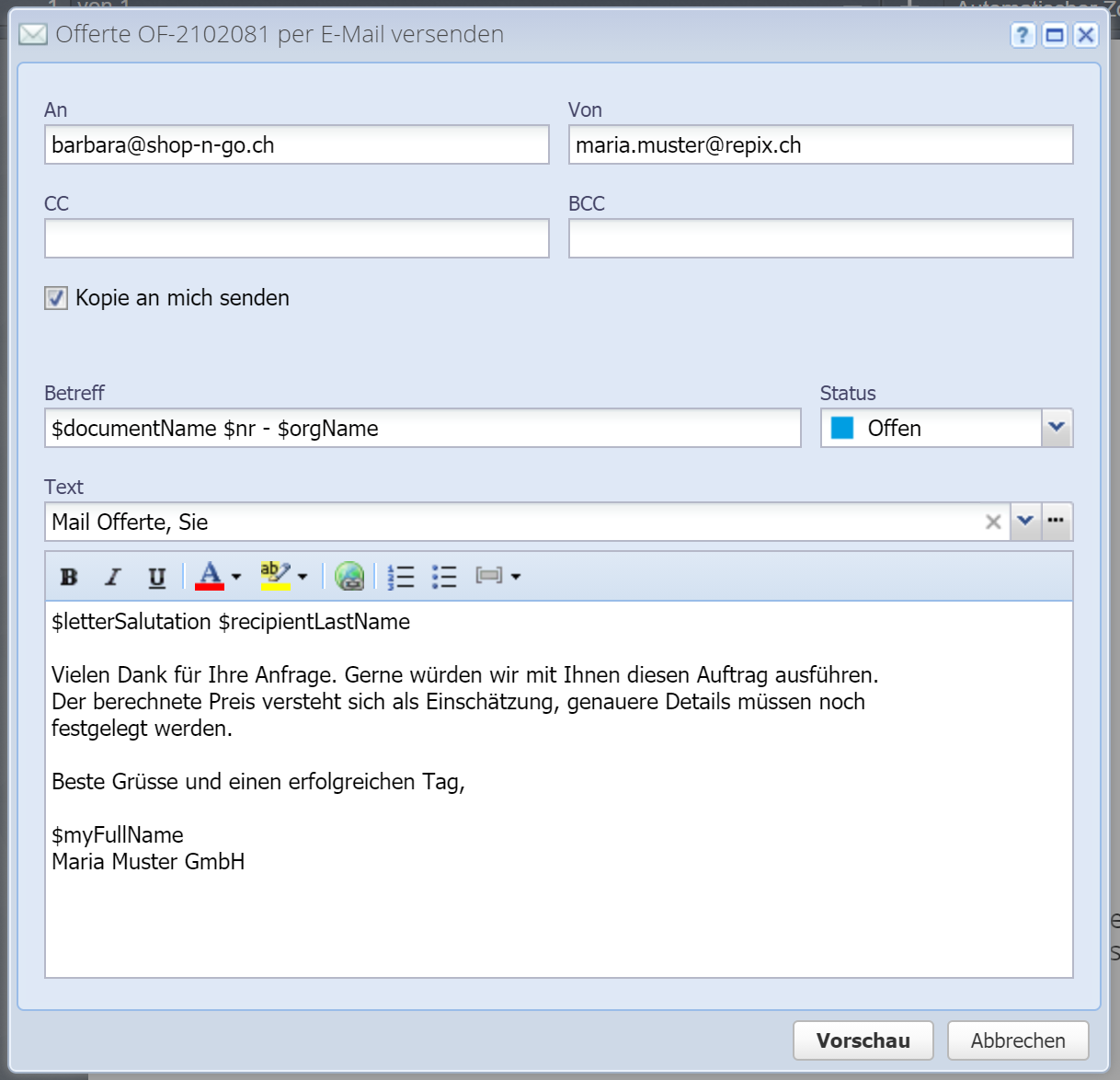This screenshot has height=1080, width=1120.
Task: Click the red font color swatch
Action: pyautogui.click(x=210, y=575)
